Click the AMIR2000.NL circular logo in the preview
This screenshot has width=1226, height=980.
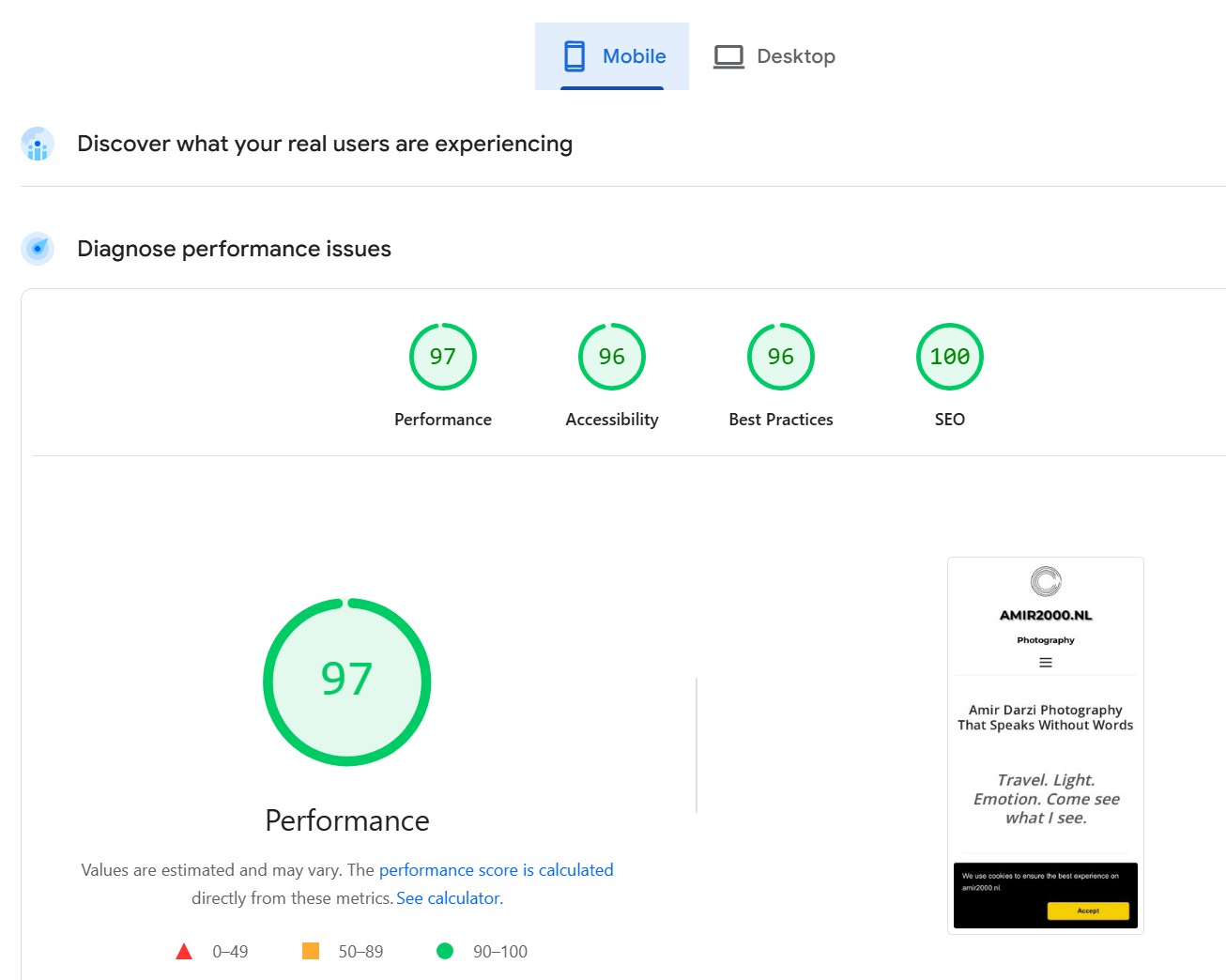[1046, 580]
